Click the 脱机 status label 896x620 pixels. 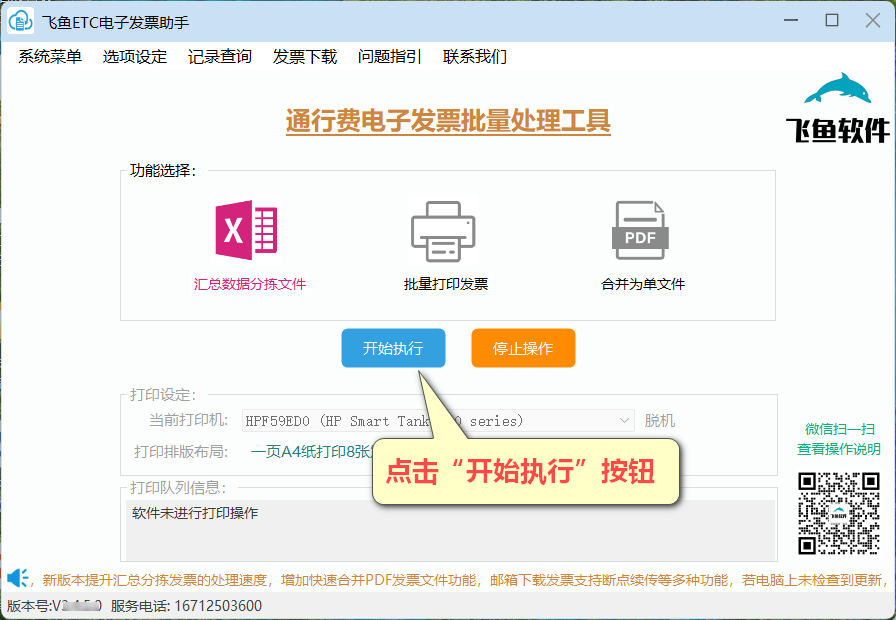click(659, 420)
